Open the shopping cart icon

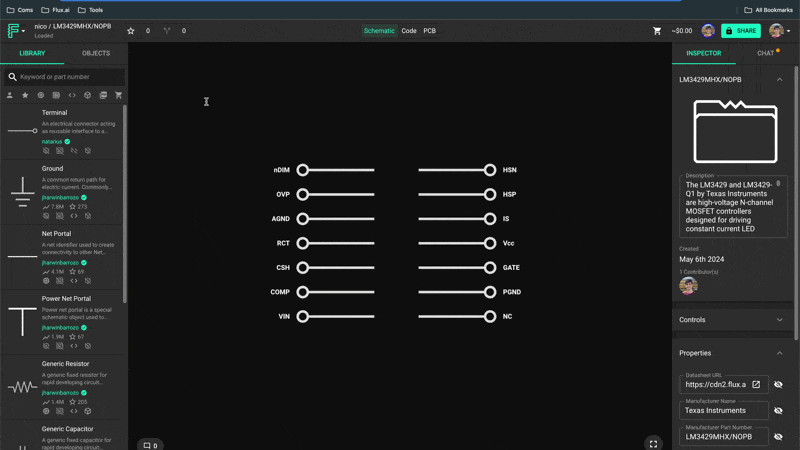(x=657, y=31)
